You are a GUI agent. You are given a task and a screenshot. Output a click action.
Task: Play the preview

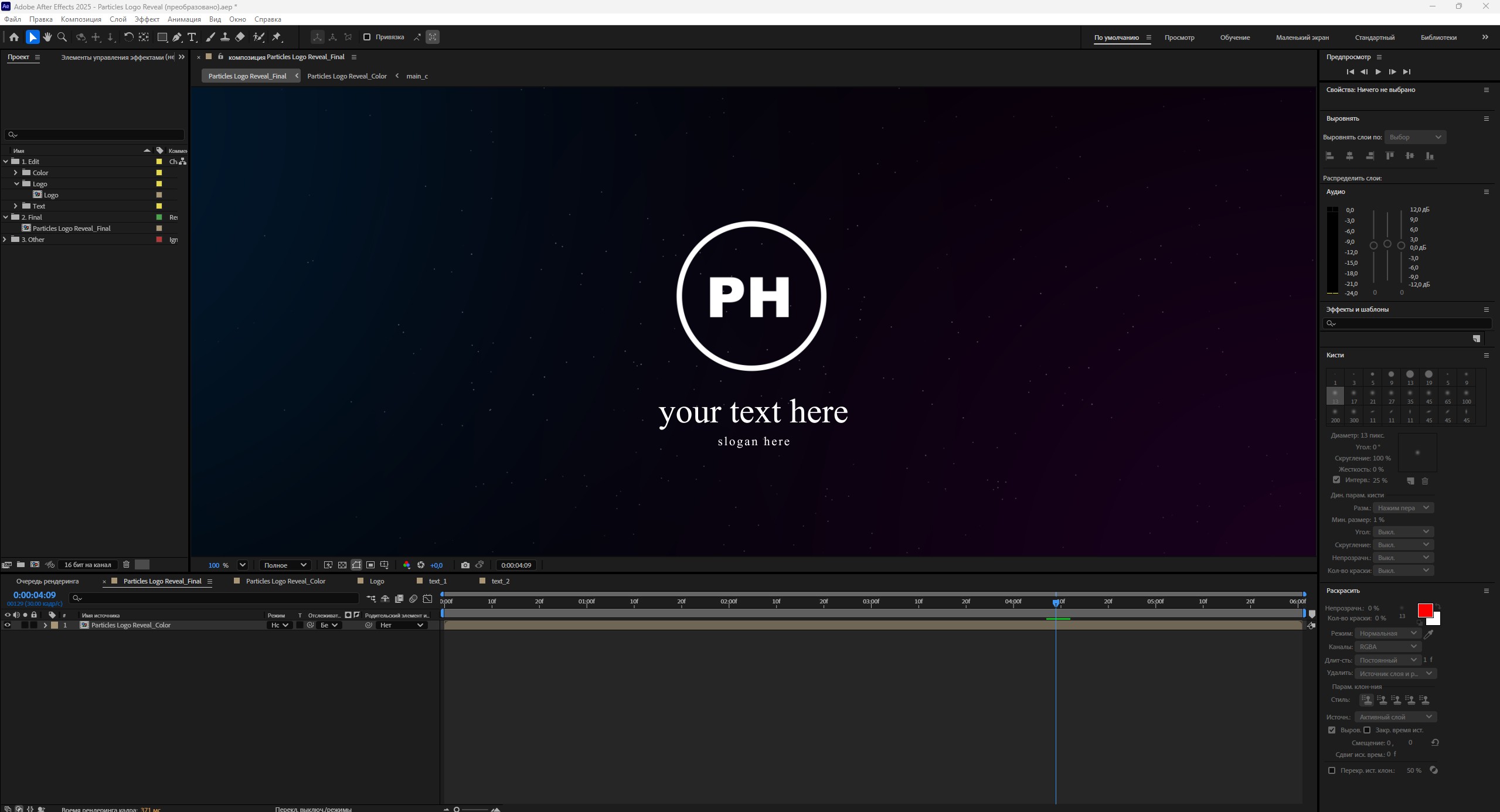tap(1378, 71)
